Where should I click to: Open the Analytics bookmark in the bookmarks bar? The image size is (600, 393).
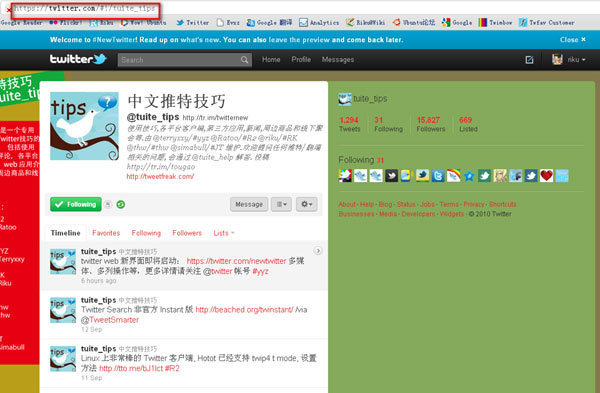coord(319,23)
